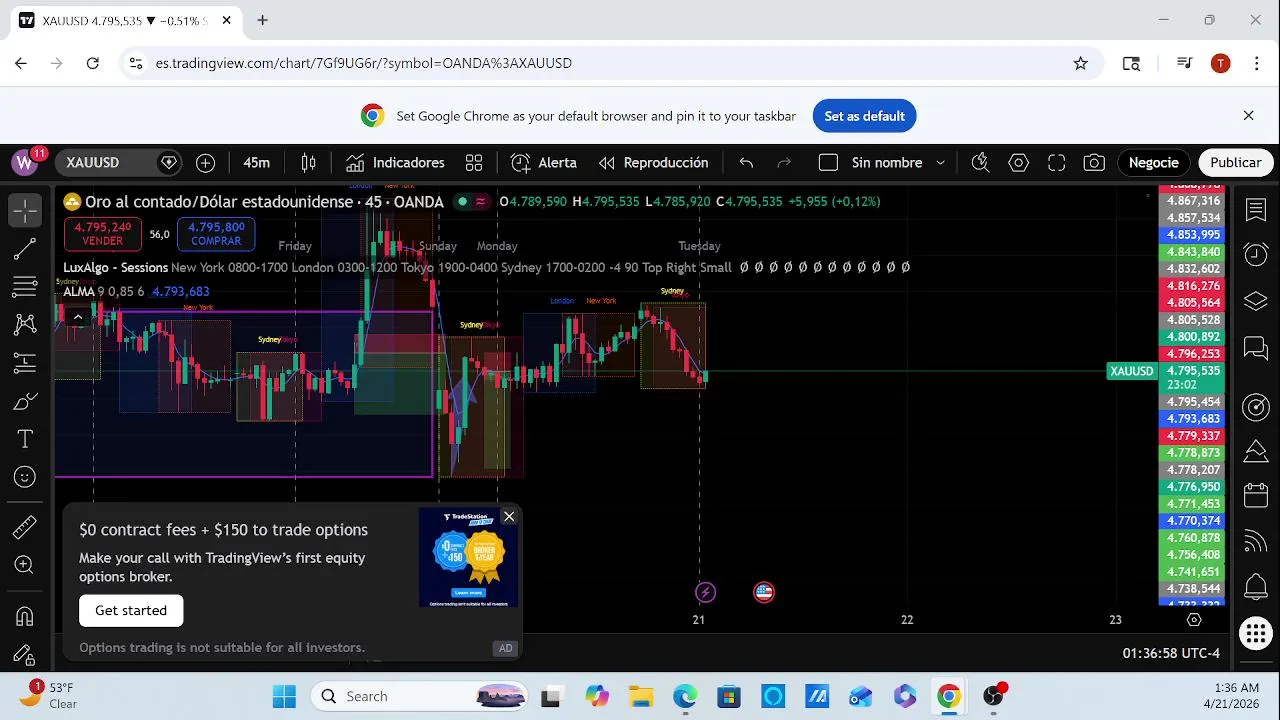Take a chart snapshot with camera icon
Image resolution: width=1280 pixels, height=720 pixels.
coord(1094,162)
